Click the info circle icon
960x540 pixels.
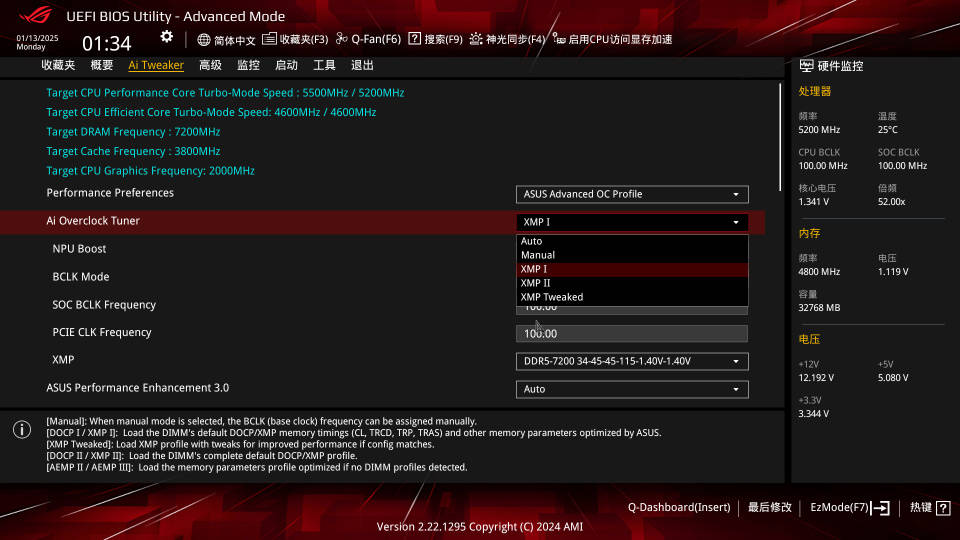tap(22, 429)
